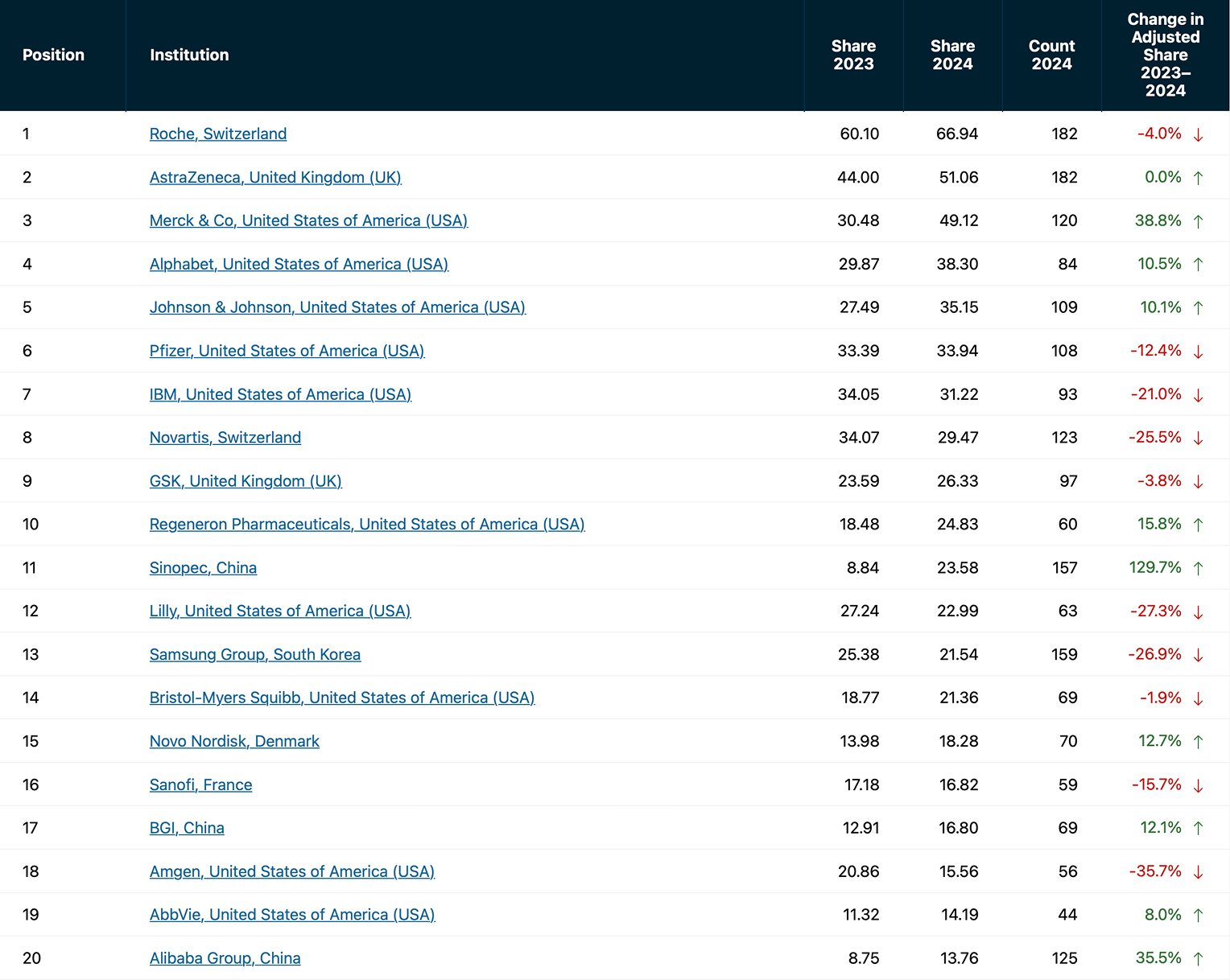Open the Regeneron Pharmaceuticals link
The width and height of the screenshot is (1230, 980).
pos(367,525)
